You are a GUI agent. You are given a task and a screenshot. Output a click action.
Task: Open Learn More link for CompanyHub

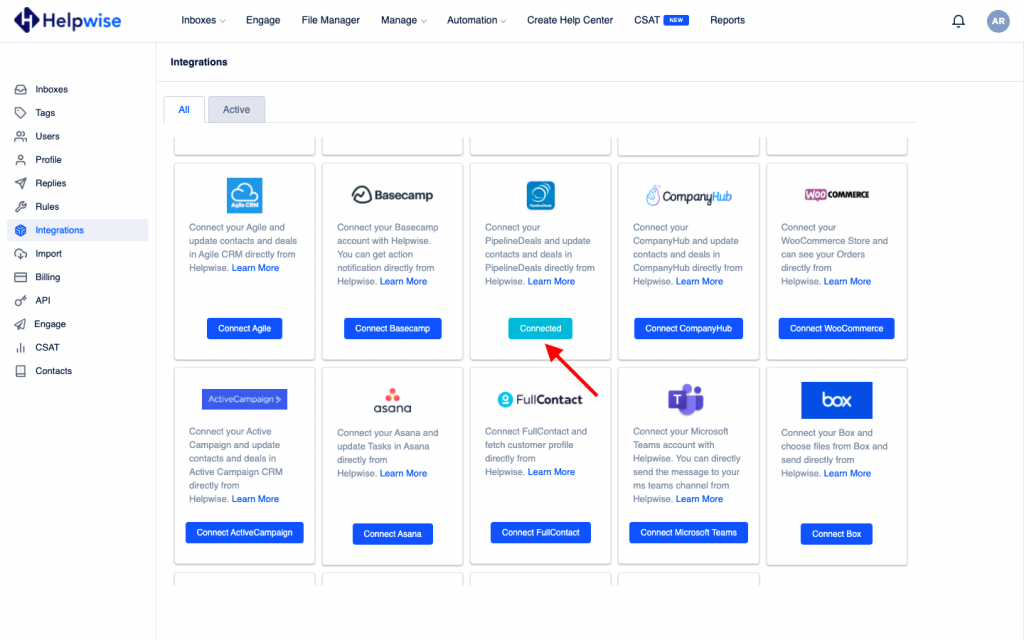pos(699,281)
